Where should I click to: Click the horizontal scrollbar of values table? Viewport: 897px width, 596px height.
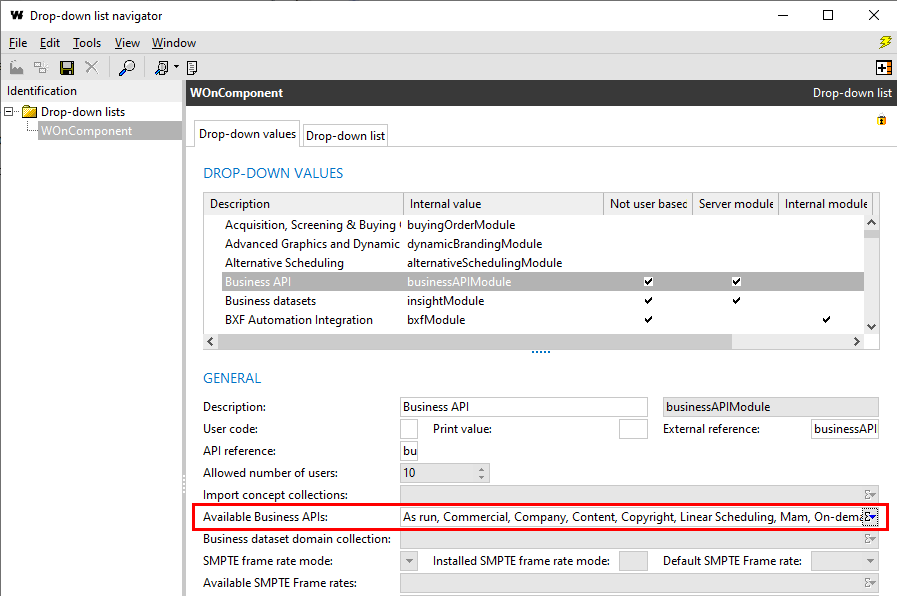point(530,341)
